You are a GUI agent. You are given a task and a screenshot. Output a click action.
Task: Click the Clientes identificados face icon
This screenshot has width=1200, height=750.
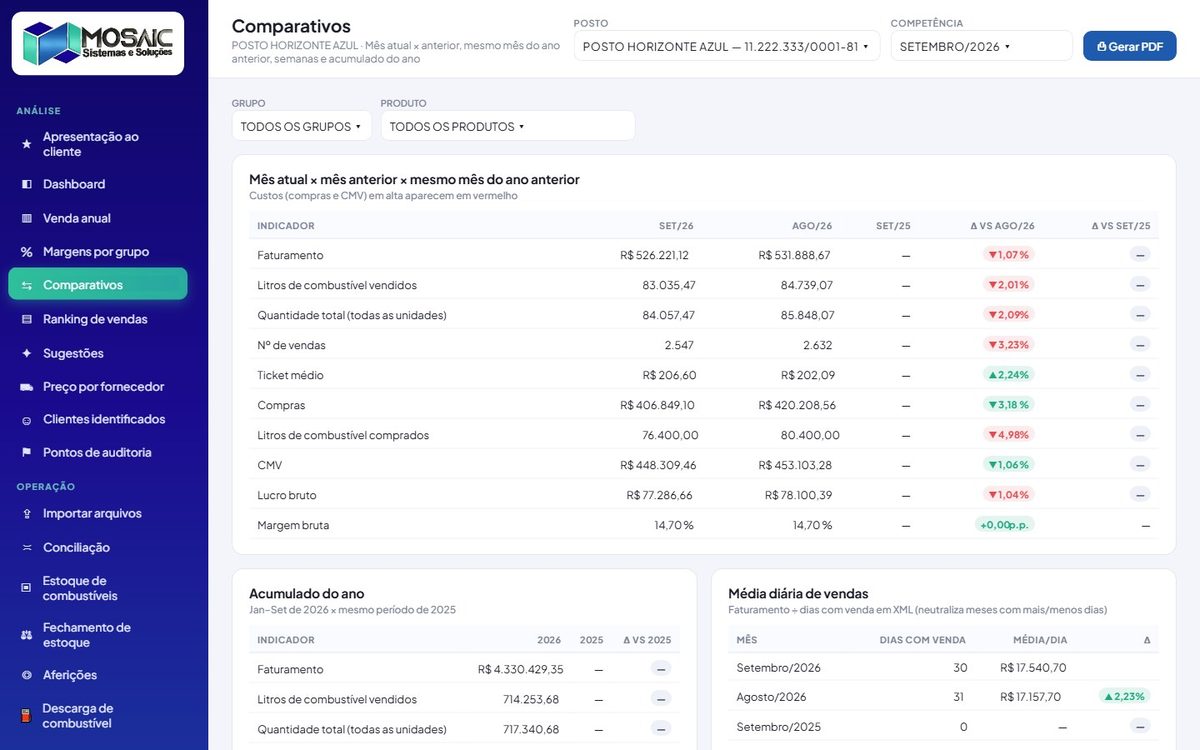(x=27, y=420)
